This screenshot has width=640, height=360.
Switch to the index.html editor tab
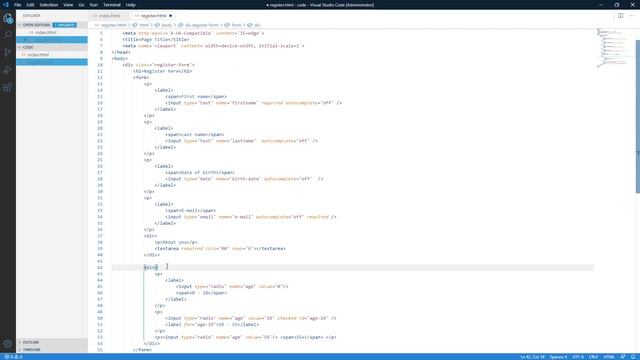(109, 16)
